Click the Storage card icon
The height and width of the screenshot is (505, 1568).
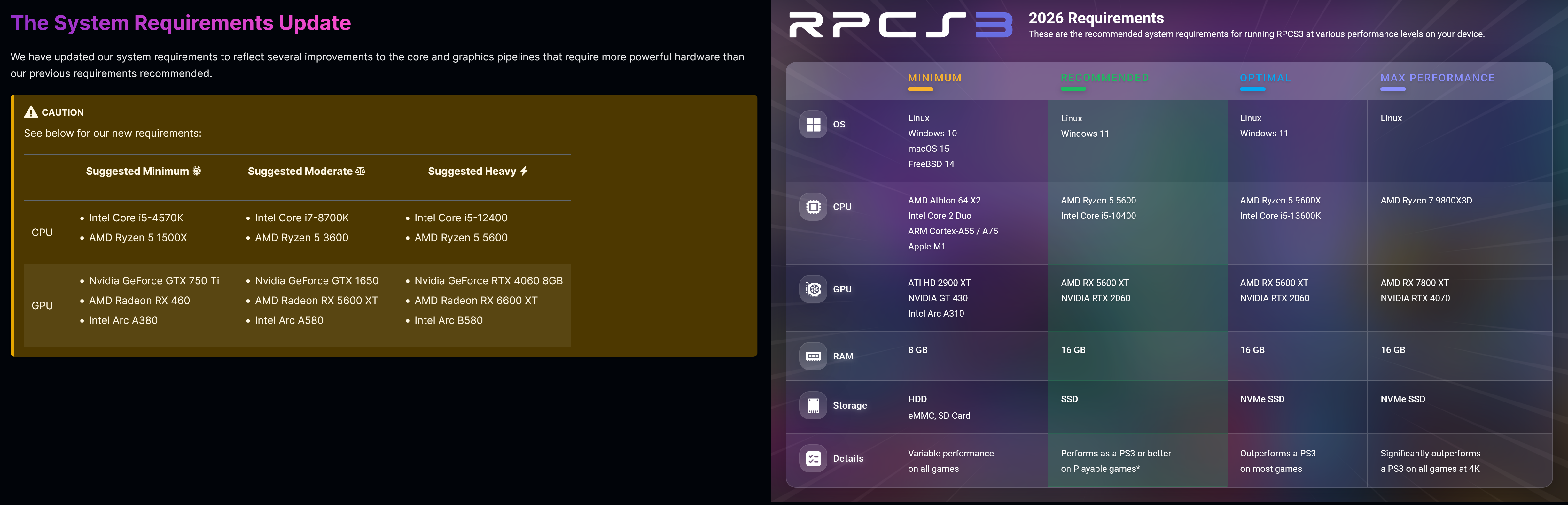(813, 405)
